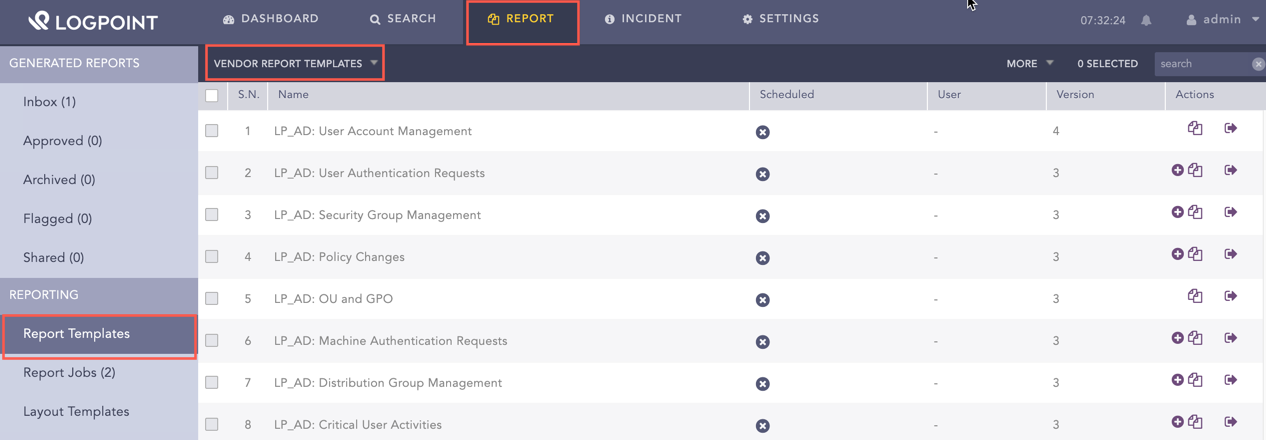This screenshot has width=1266, height=440.
Task: Clone the LP_AD: OU and GPO template
Action: [x=1195, y=296]
